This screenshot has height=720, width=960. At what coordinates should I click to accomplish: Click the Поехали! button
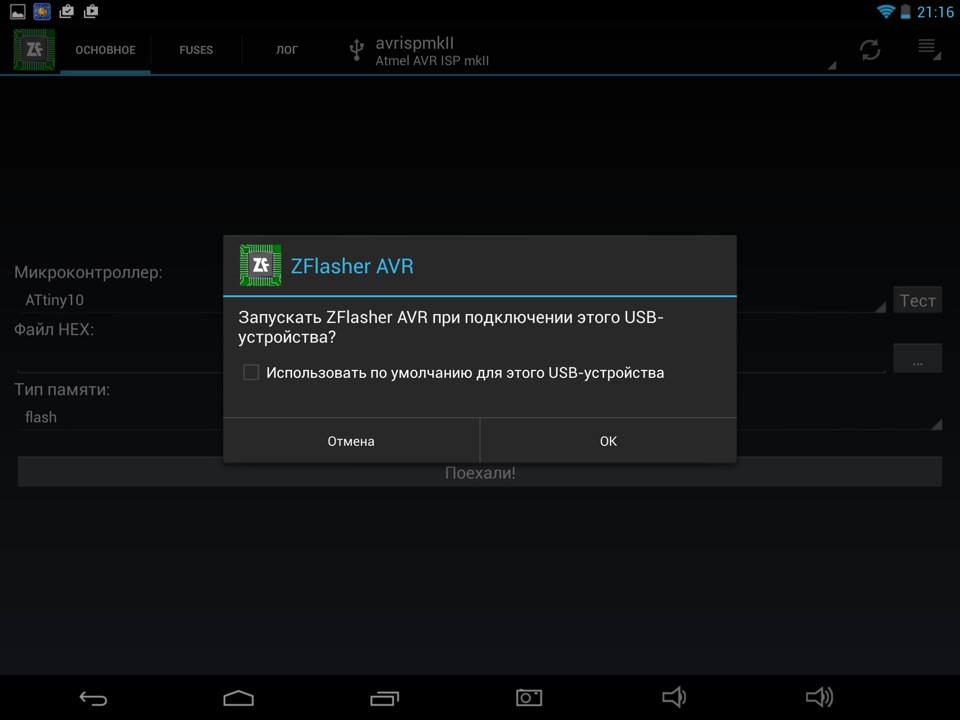(x=480, y=473)
